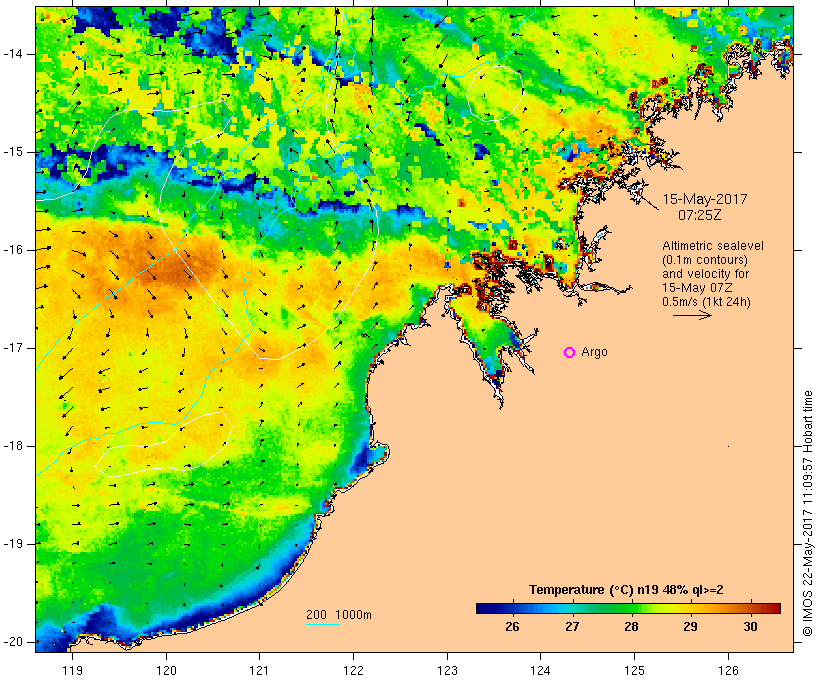
Task: Click the '123' longitude axis label
Action: (447, 670)
